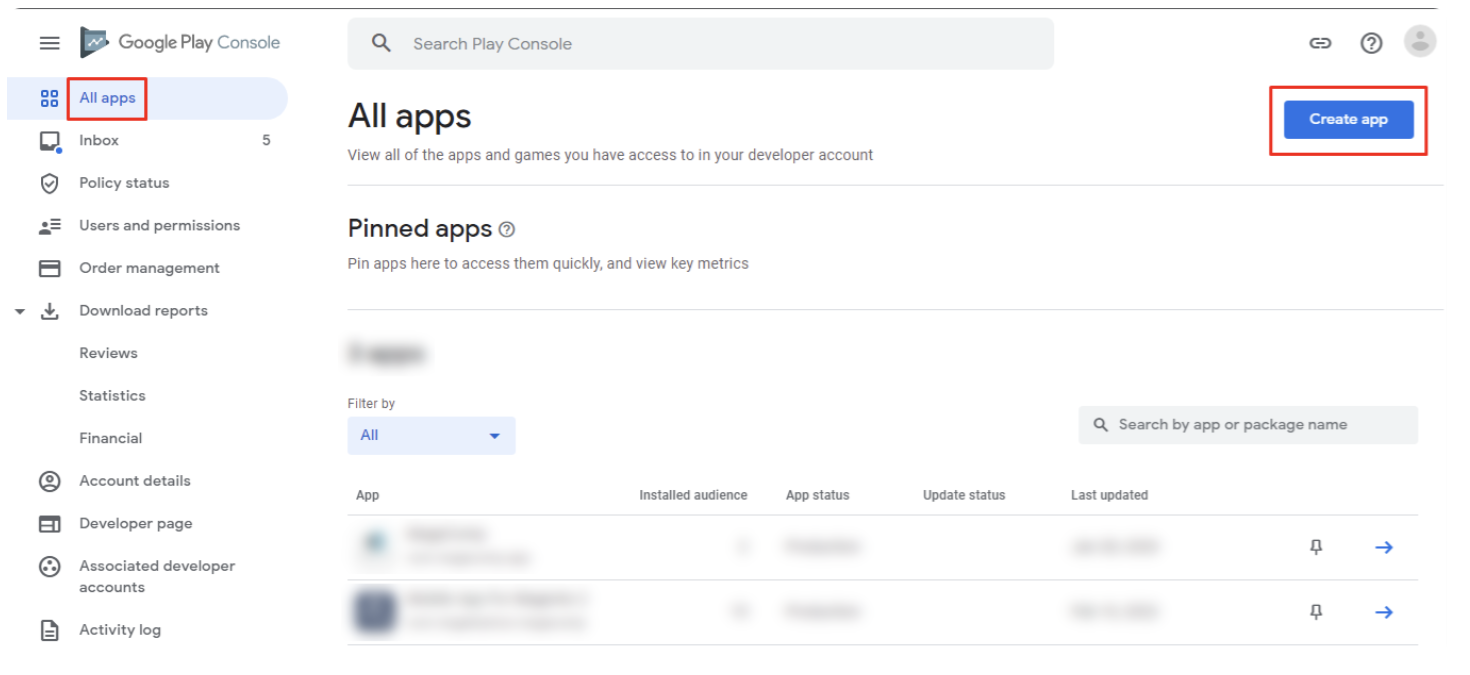Toggle the Inbox sidebar item showing 5 messages

pyautogui.click(x=98, y=140)
